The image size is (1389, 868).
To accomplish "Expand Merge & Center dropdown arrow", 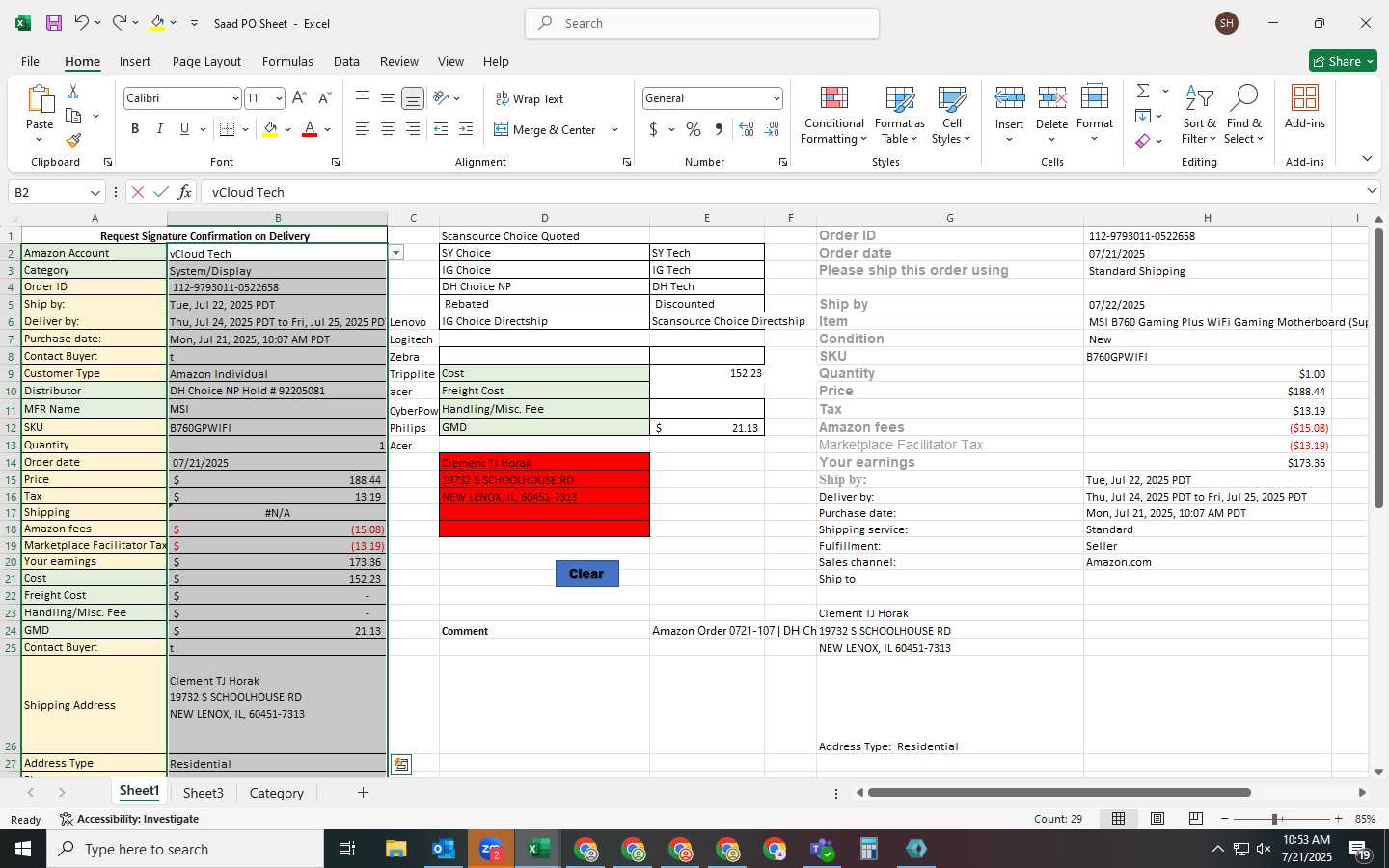I will coord(614,129).
